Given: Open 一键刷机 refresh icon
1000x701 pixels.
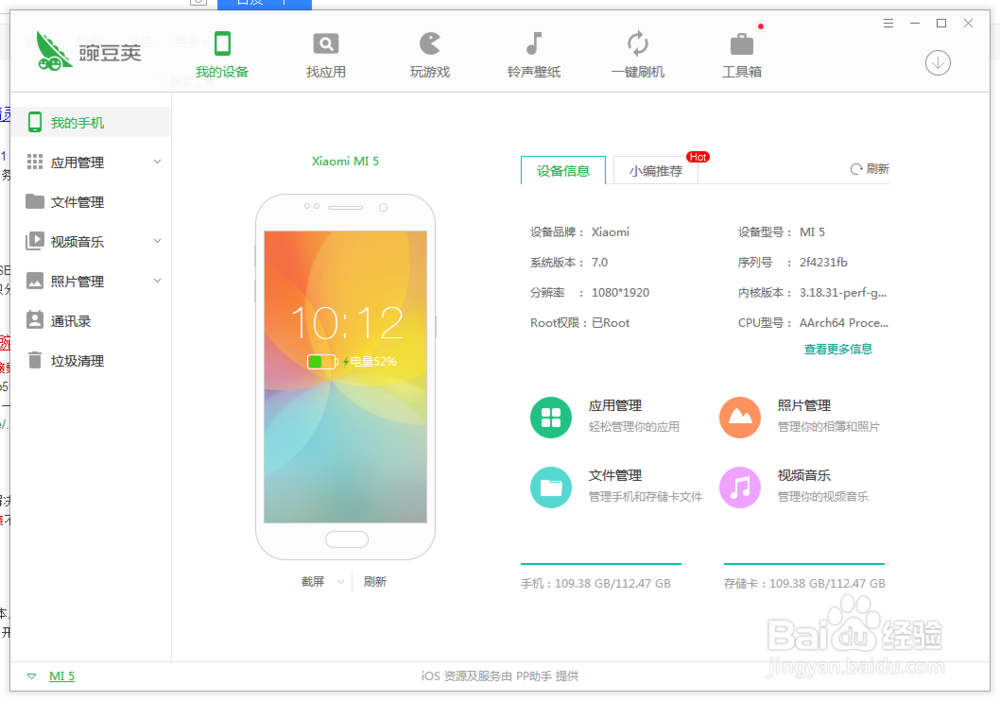Looking at the screenshot, I should [x=638, y=44].
